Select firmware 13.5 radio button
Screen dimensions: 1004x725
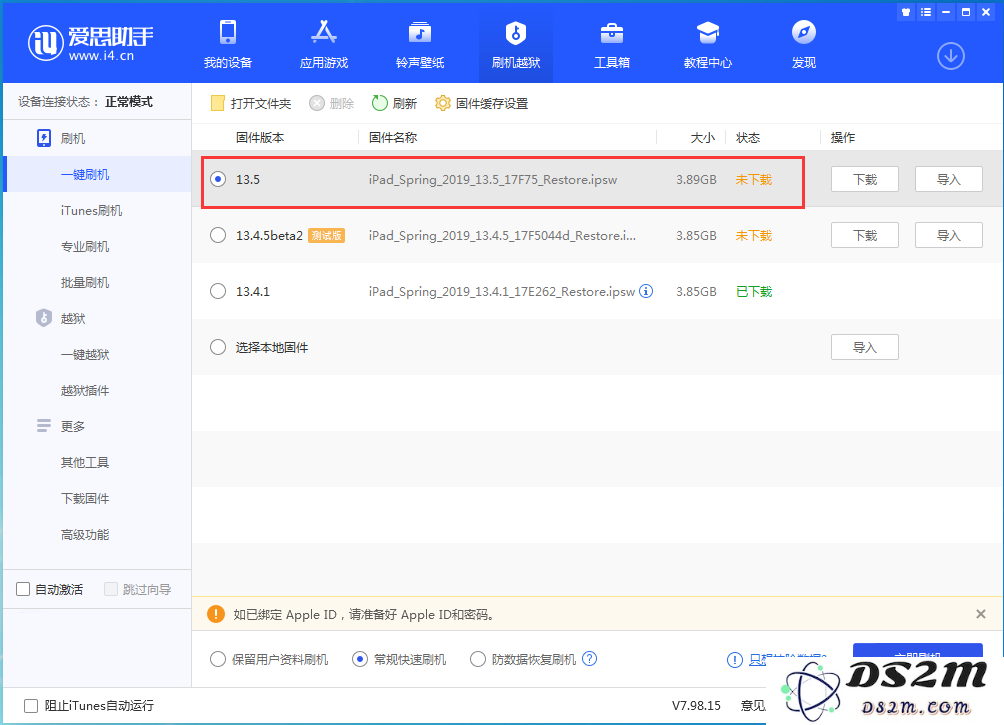[218, 179]
